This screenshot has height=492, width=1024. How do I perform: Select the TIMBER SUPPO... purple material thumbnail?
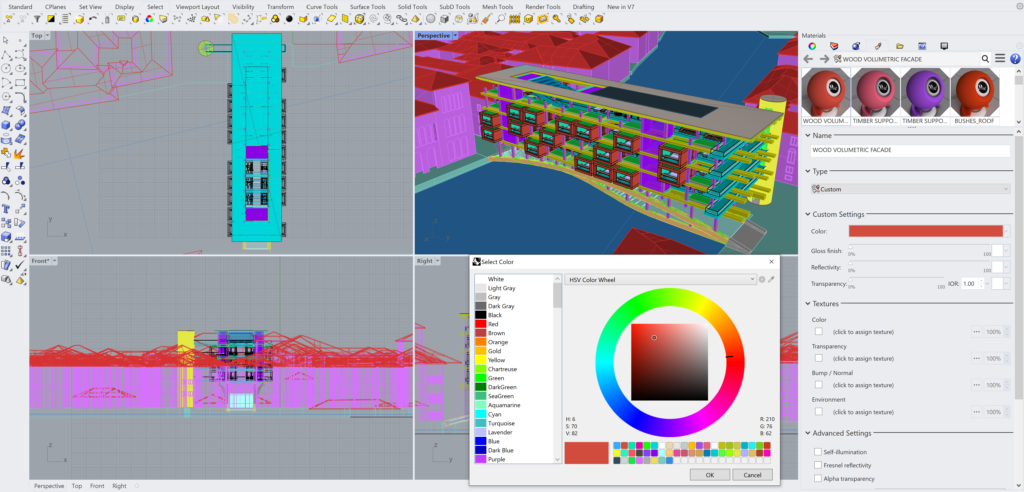925,96
